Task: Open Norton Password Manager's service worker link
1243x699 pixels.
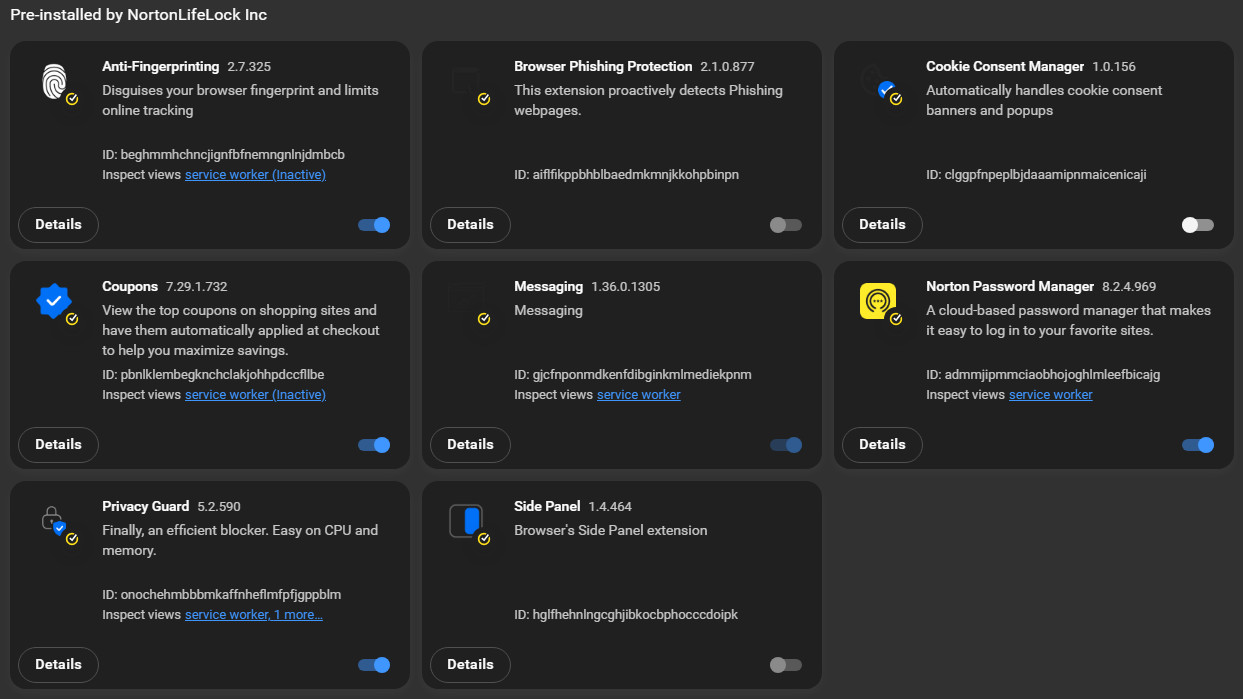Action: coord(1050,395)
